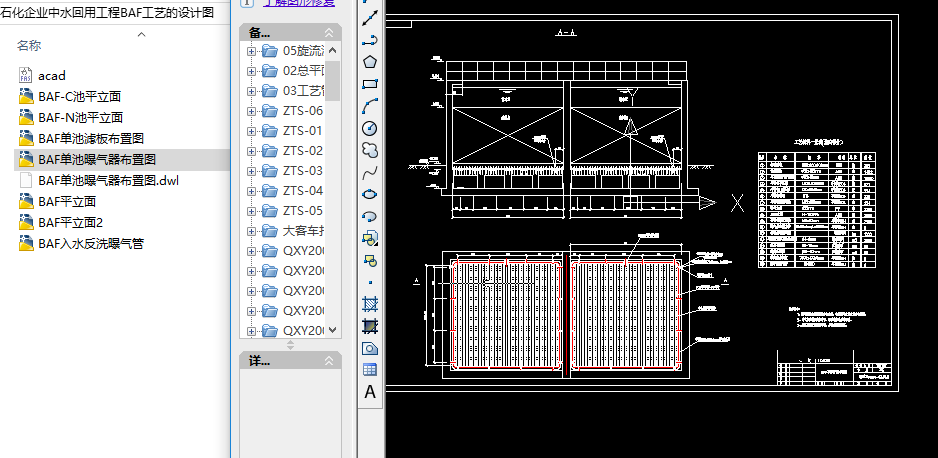The image size is (938, 458).
Task: Select the Hatch tool
Action: 369,303
